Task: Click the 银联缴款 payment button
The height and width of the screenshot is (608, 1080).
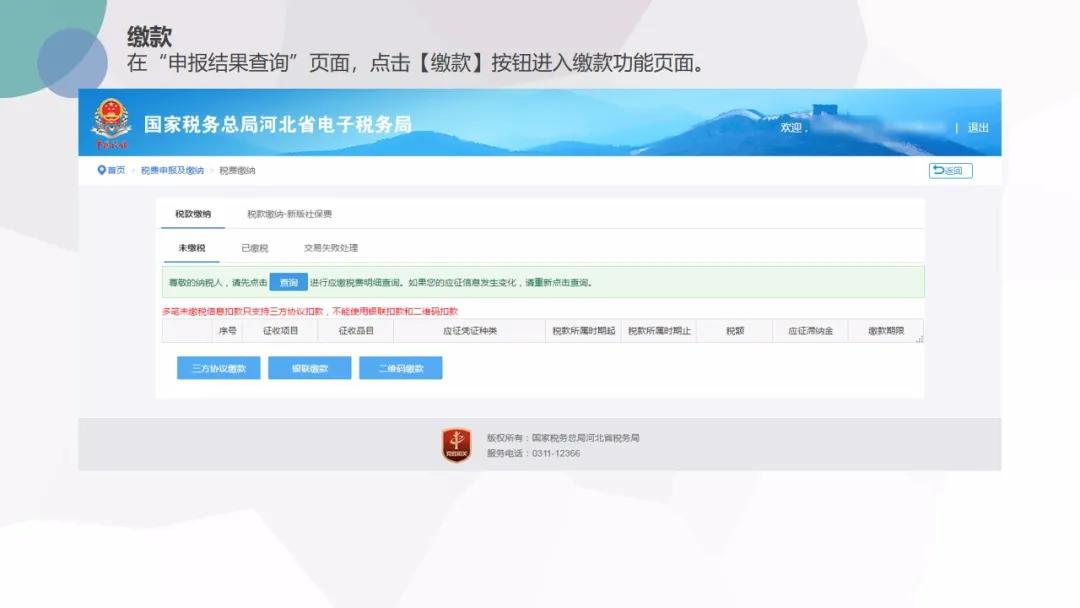Action: [309, 367]
